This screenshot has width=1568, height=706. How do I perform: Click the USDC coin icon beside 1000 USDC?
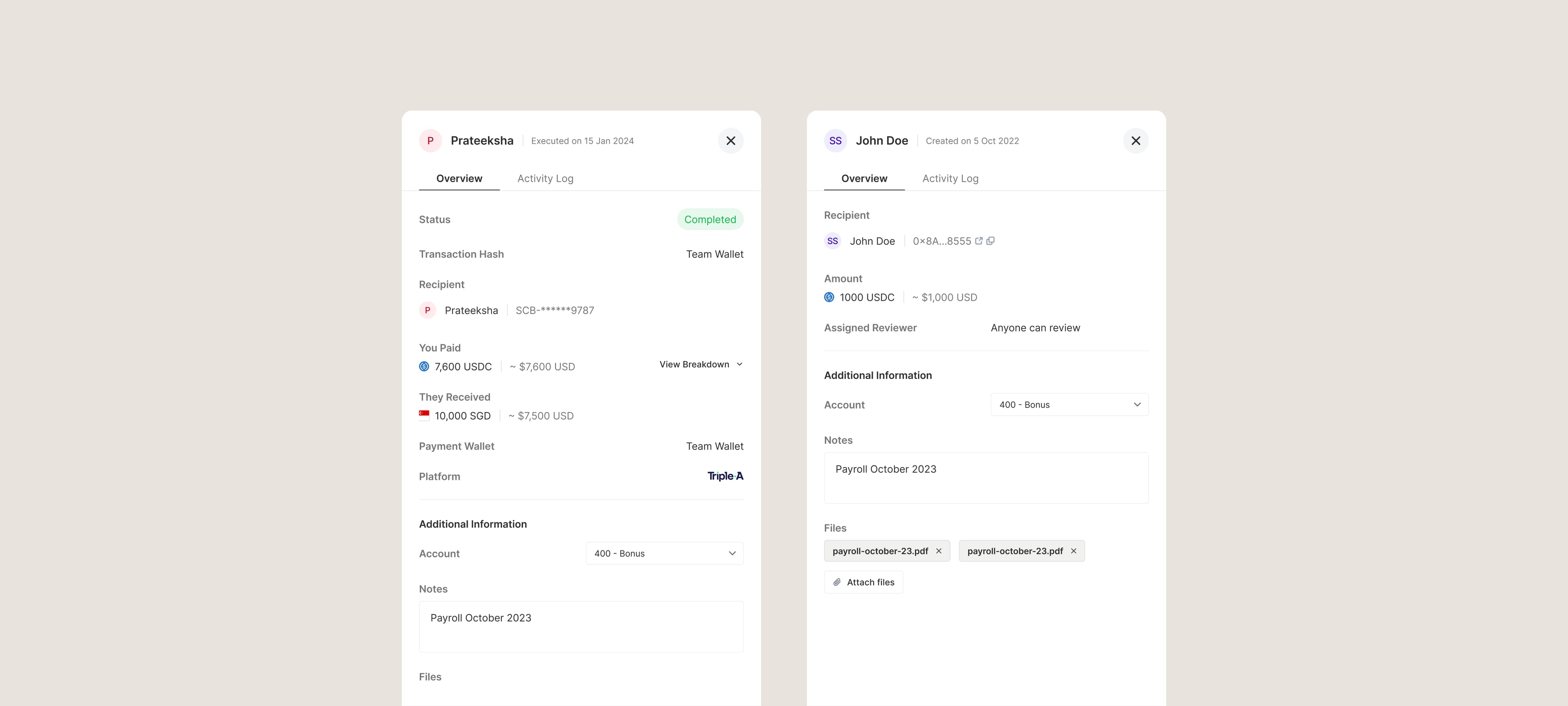pyautogui.click(x=829, y=297)
